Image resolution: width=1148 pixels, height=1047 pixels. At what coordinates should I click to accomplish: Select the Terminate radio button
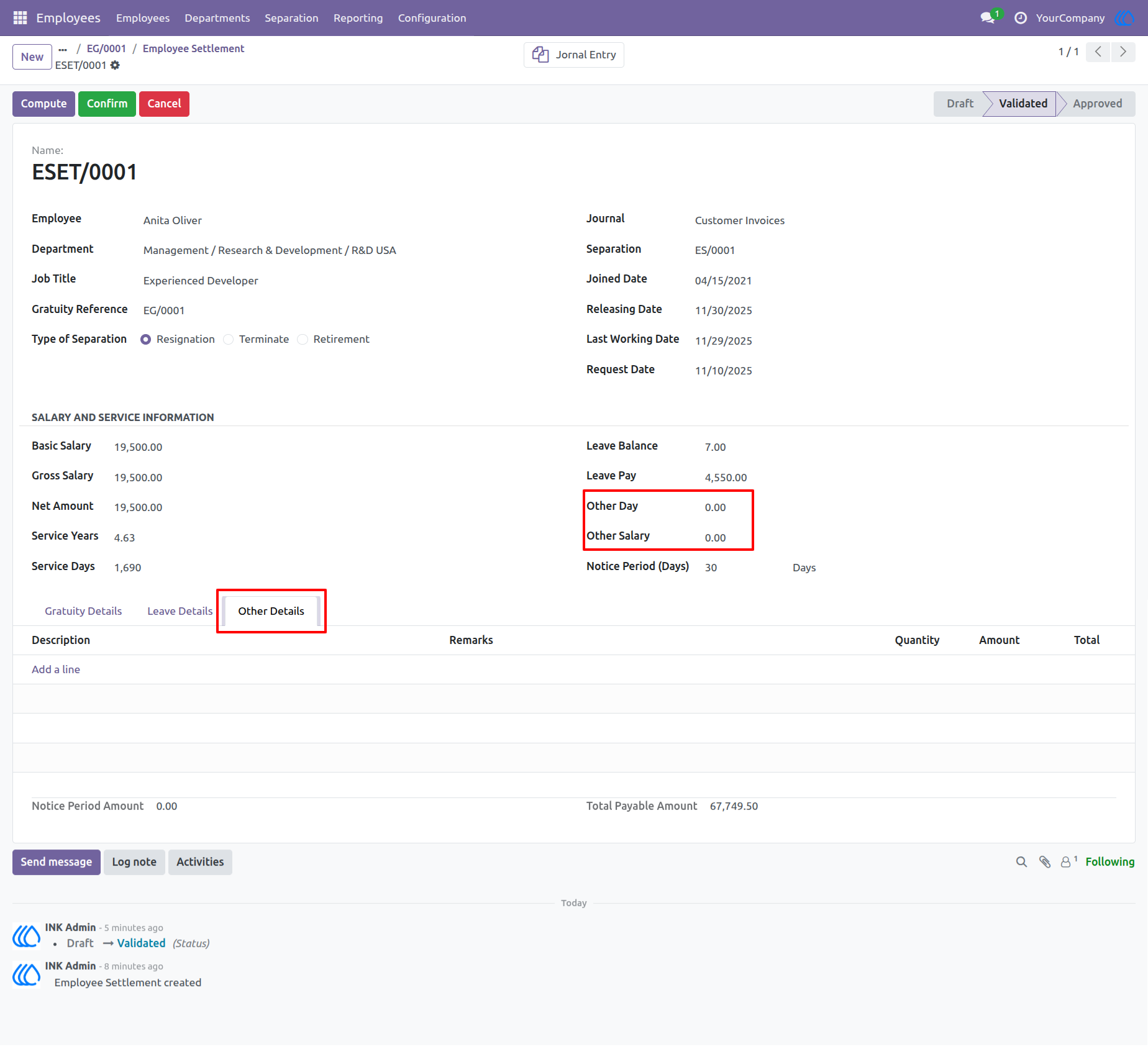(x=229, y=340)
